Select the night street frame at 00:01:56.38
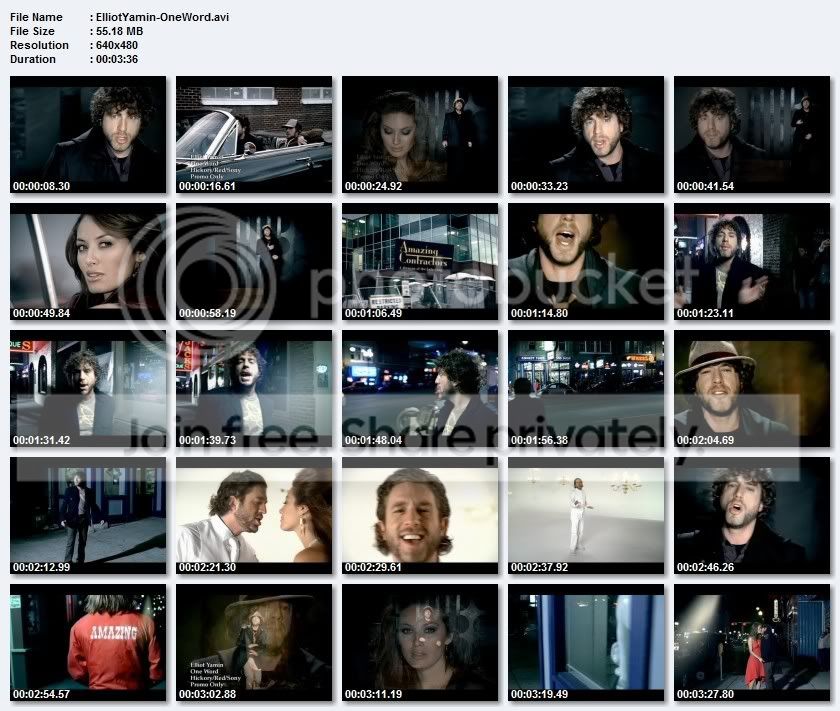Screen dimensions: 840x711 click(x=586, y=388)
